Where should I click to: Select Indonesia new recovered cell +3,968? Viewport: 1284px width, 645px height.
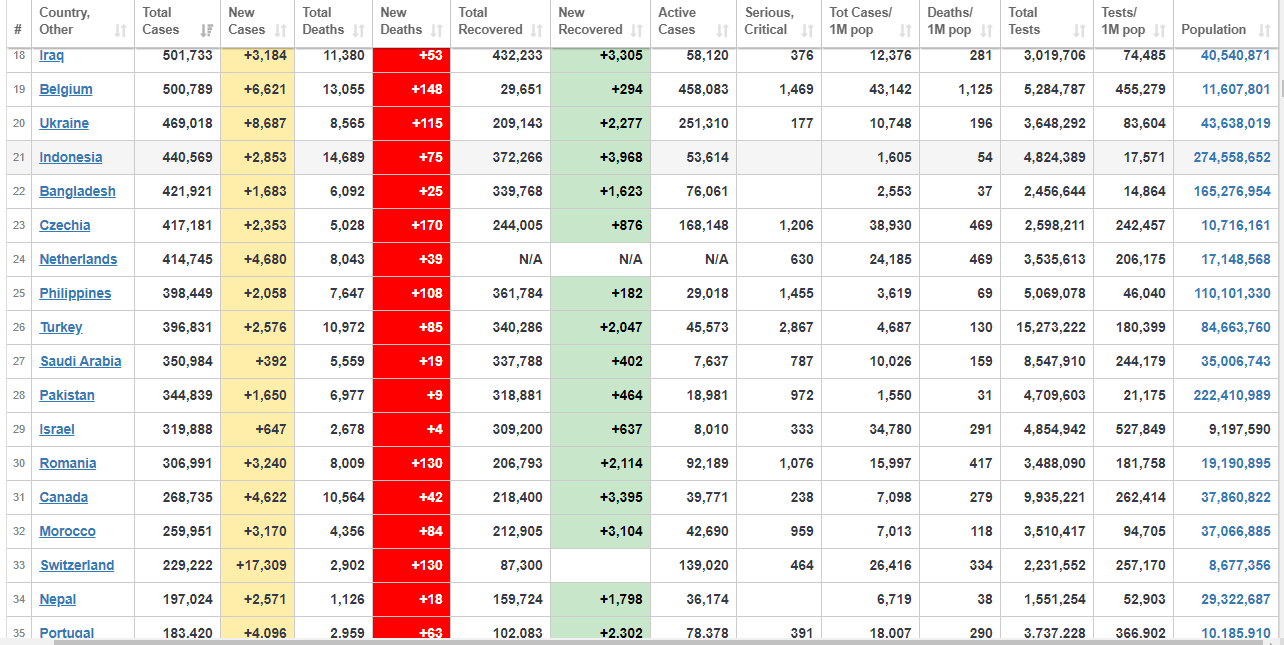coord(600,157)
